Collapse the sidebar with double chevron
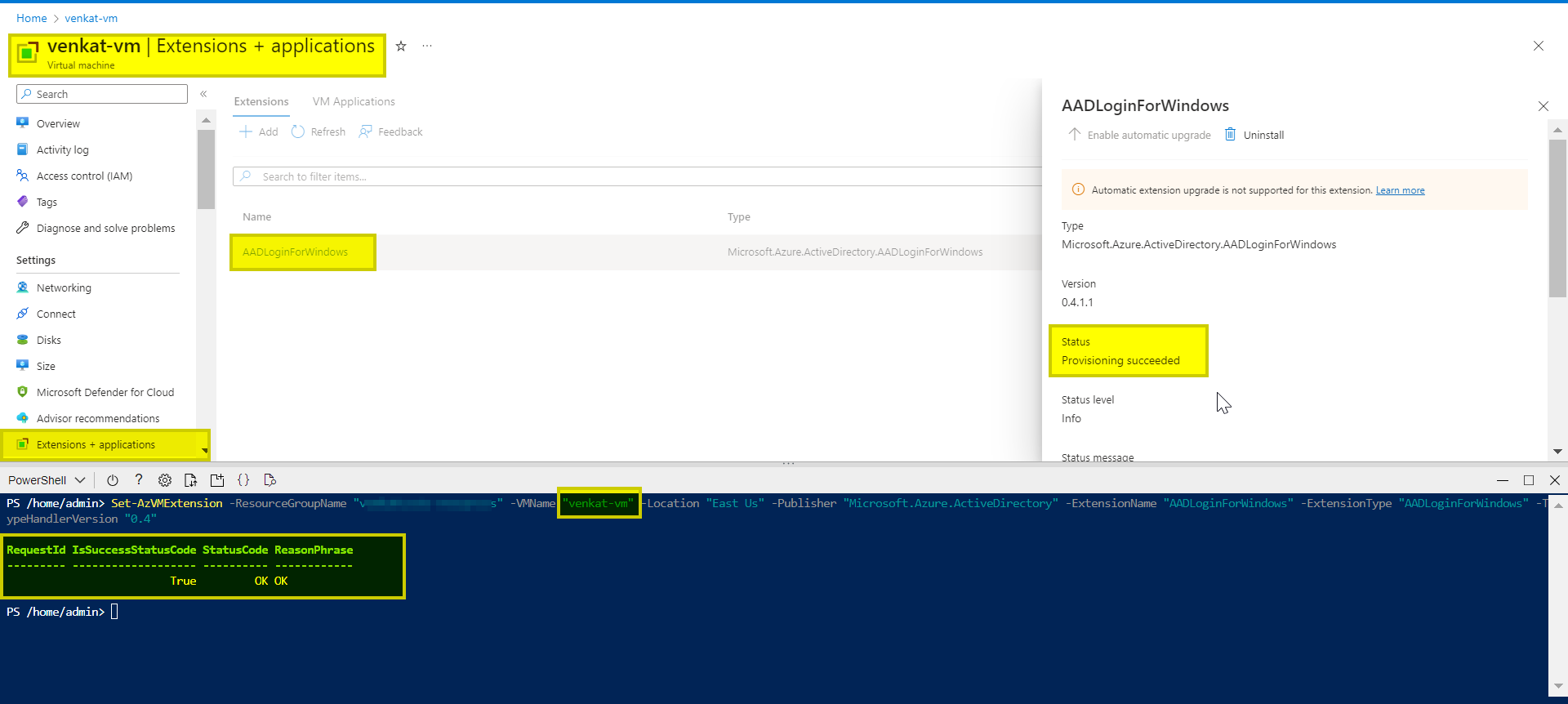This screenshot has height=704, width=1568. [x=203, y=94]
